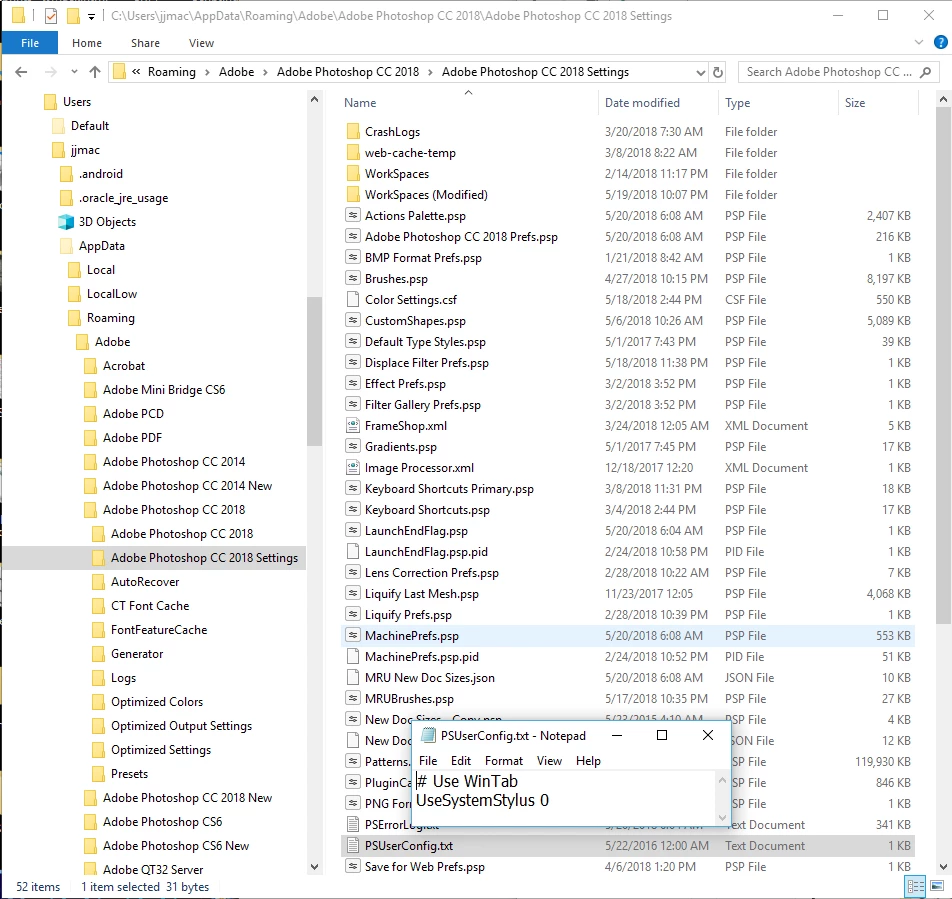This screenshot has height=899, width=952.
Task: Open Customize Quick Access Toolbar dropdown
Action: [x=91, y=16]
